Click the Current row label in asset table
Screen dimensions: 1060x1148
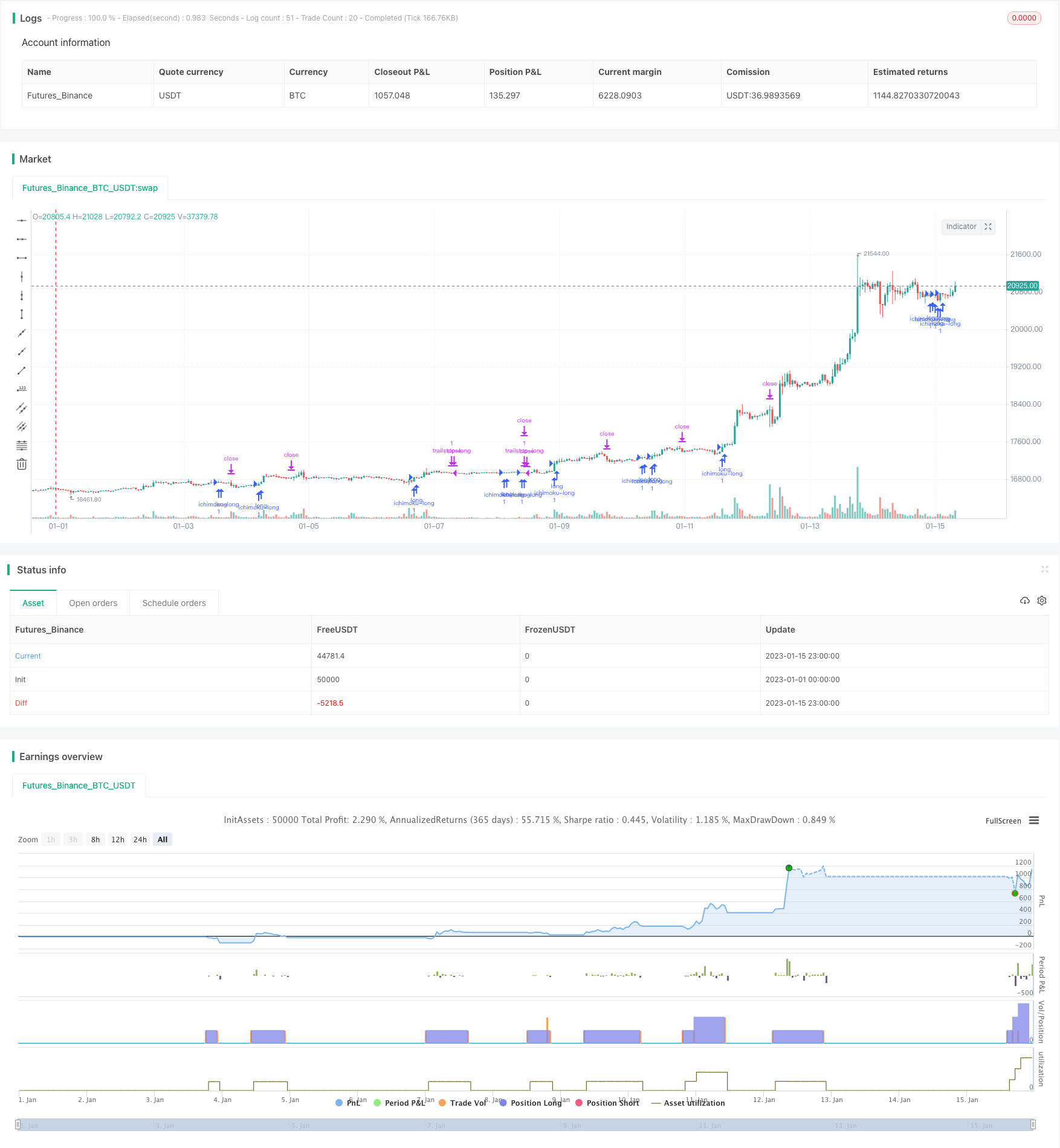click(28, 656)
